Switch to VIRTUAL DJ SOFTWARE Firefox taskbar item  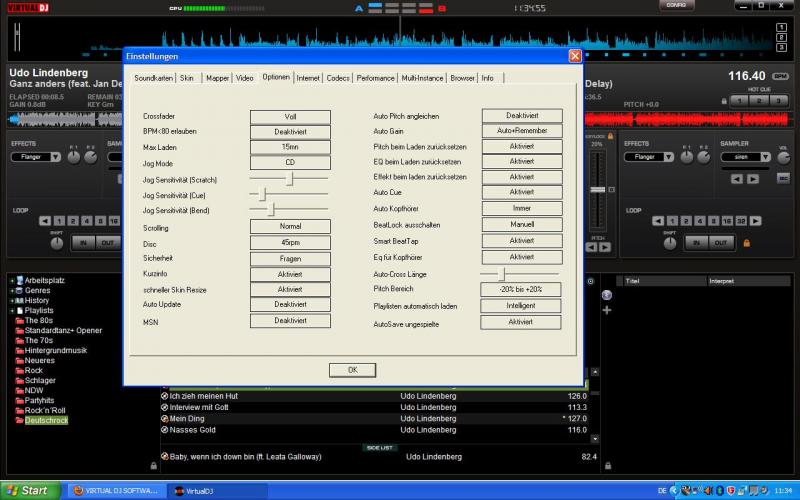(115, 491)
